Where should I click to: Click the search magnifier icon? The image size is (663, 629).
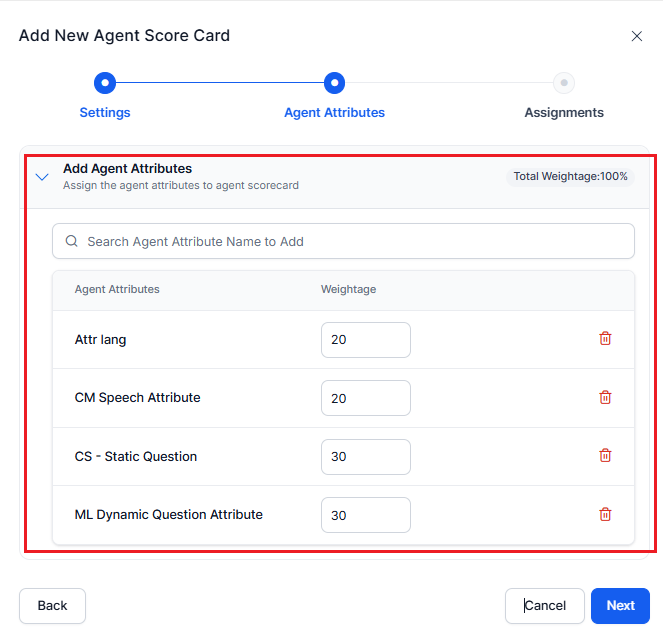71,241
